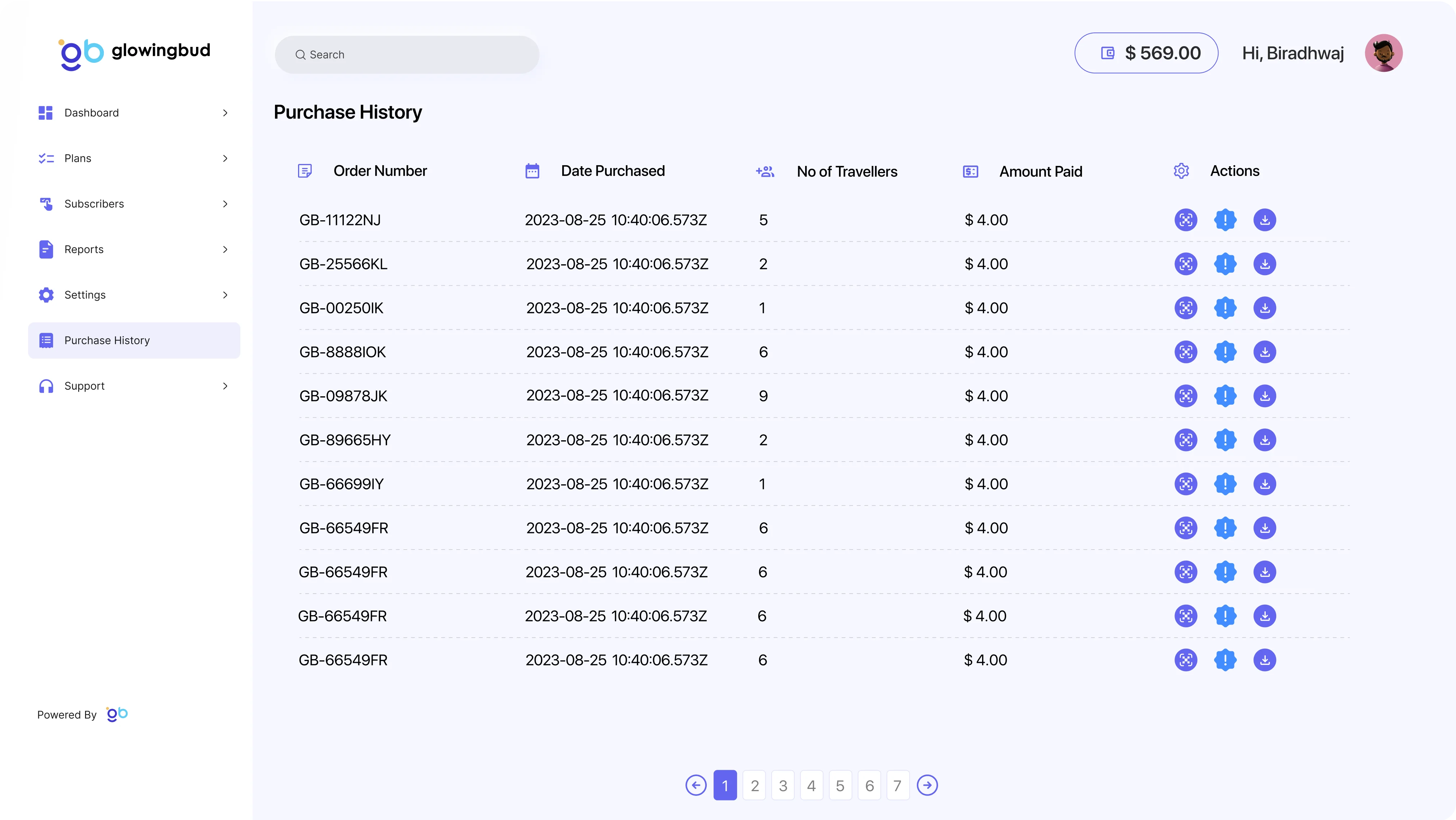This screenshot has width=1456, height=820.
Task: Expand the Plans submenu arrow
Action: coord(225,158)
